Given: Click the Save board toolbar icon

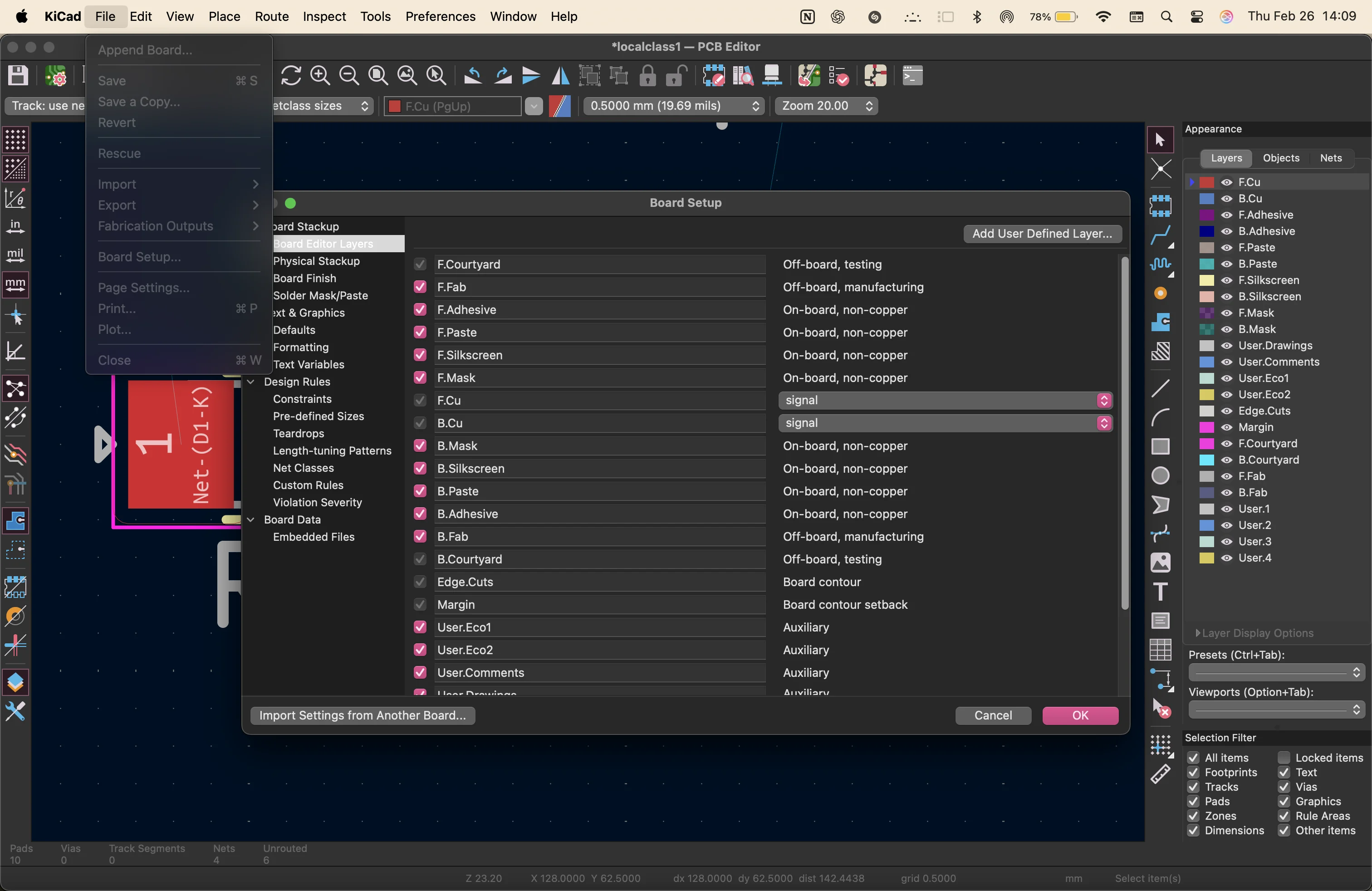Looking at the screenshot, I should 18,75.
